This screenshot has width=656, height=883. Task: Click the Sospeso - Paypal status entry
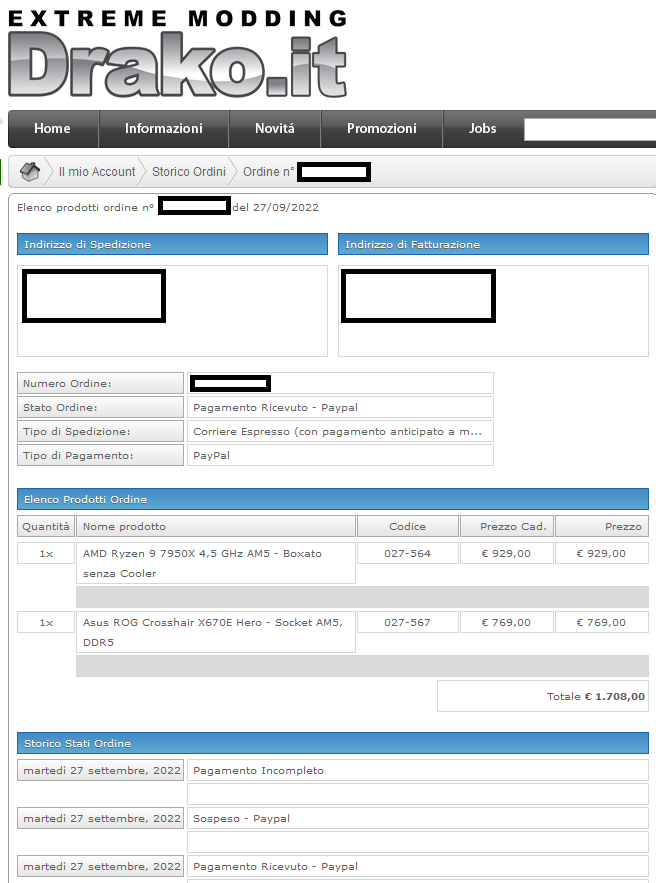point(418,818)
